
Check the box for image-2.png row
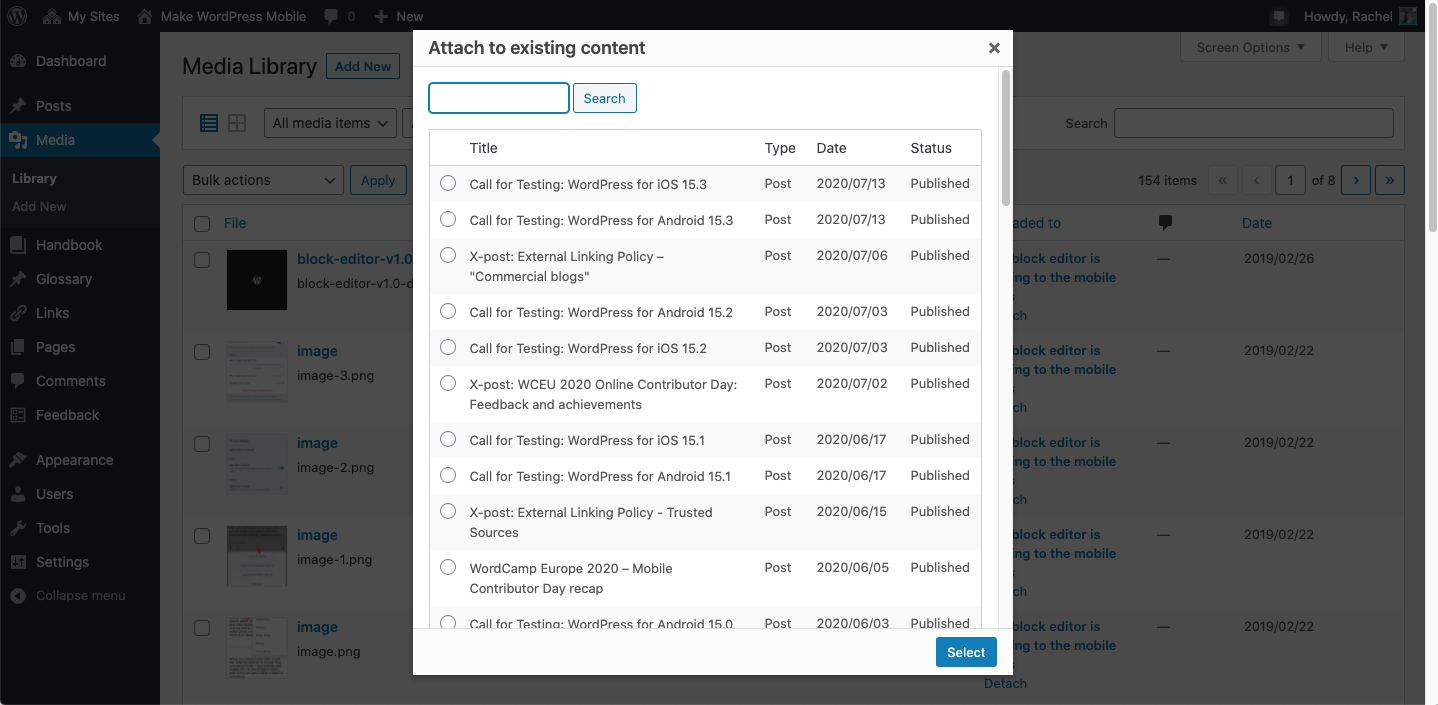202,444
